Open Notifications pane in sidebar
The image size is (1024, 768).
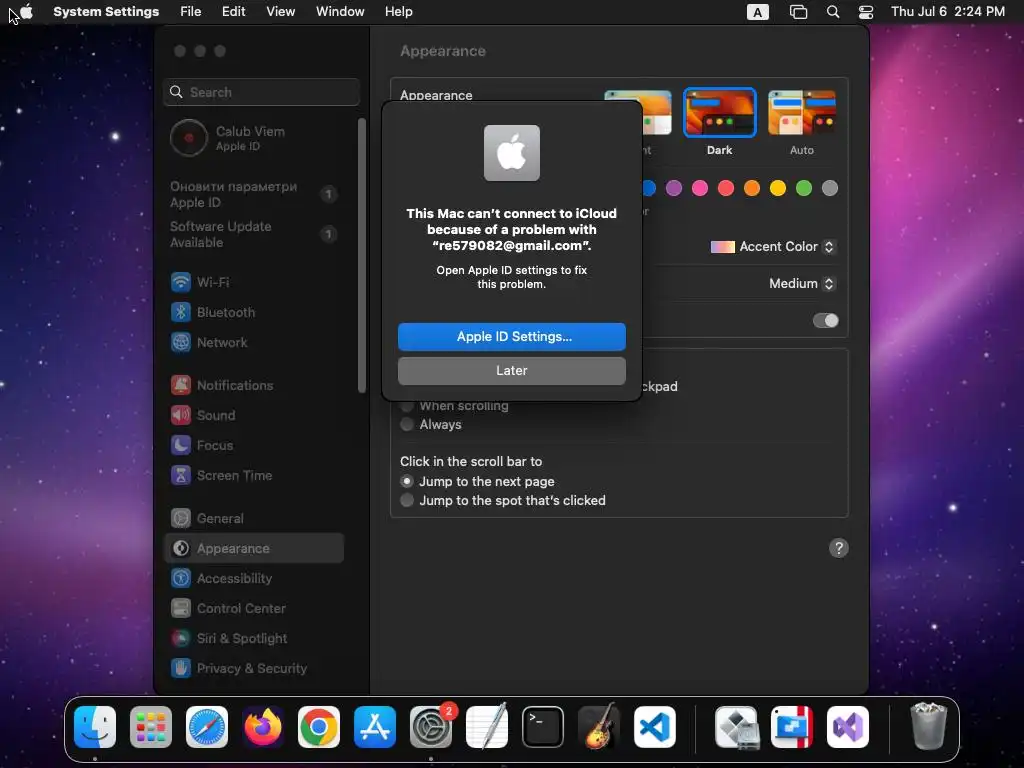(253, 385)
